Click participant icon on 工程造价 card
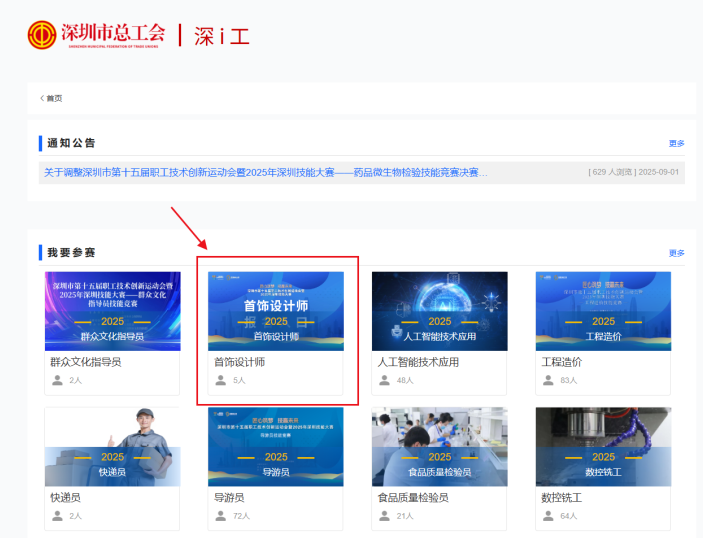This screenshot has height=538, width=703. click(x=548, y=380)
